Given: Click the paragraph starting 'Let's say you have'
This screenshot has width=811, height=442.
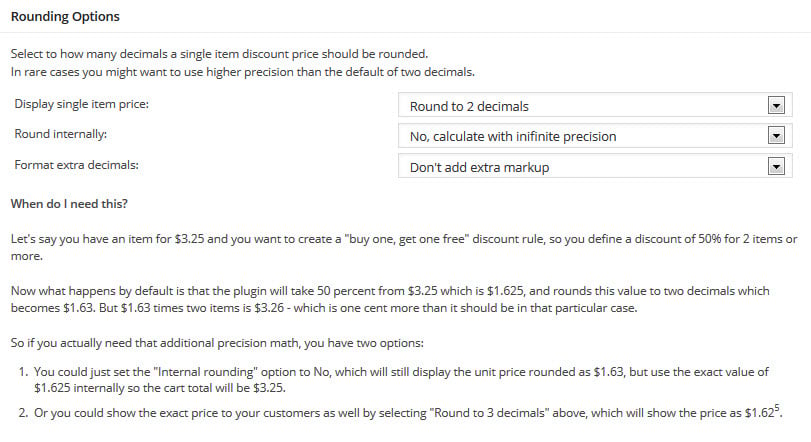Looking at the screenshot, I should click(404, 248).
